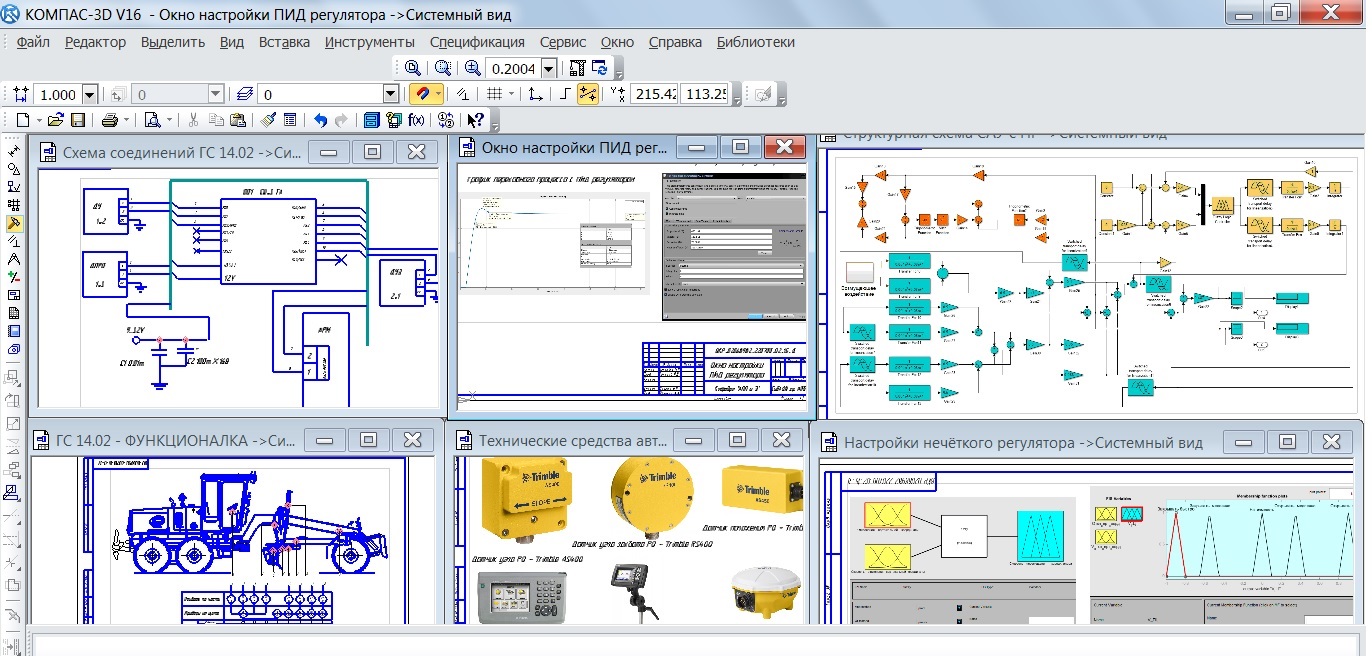This screenshot has height=656, width=1372.
Task: Toggle the grid display button
Action: coord(494,94)
